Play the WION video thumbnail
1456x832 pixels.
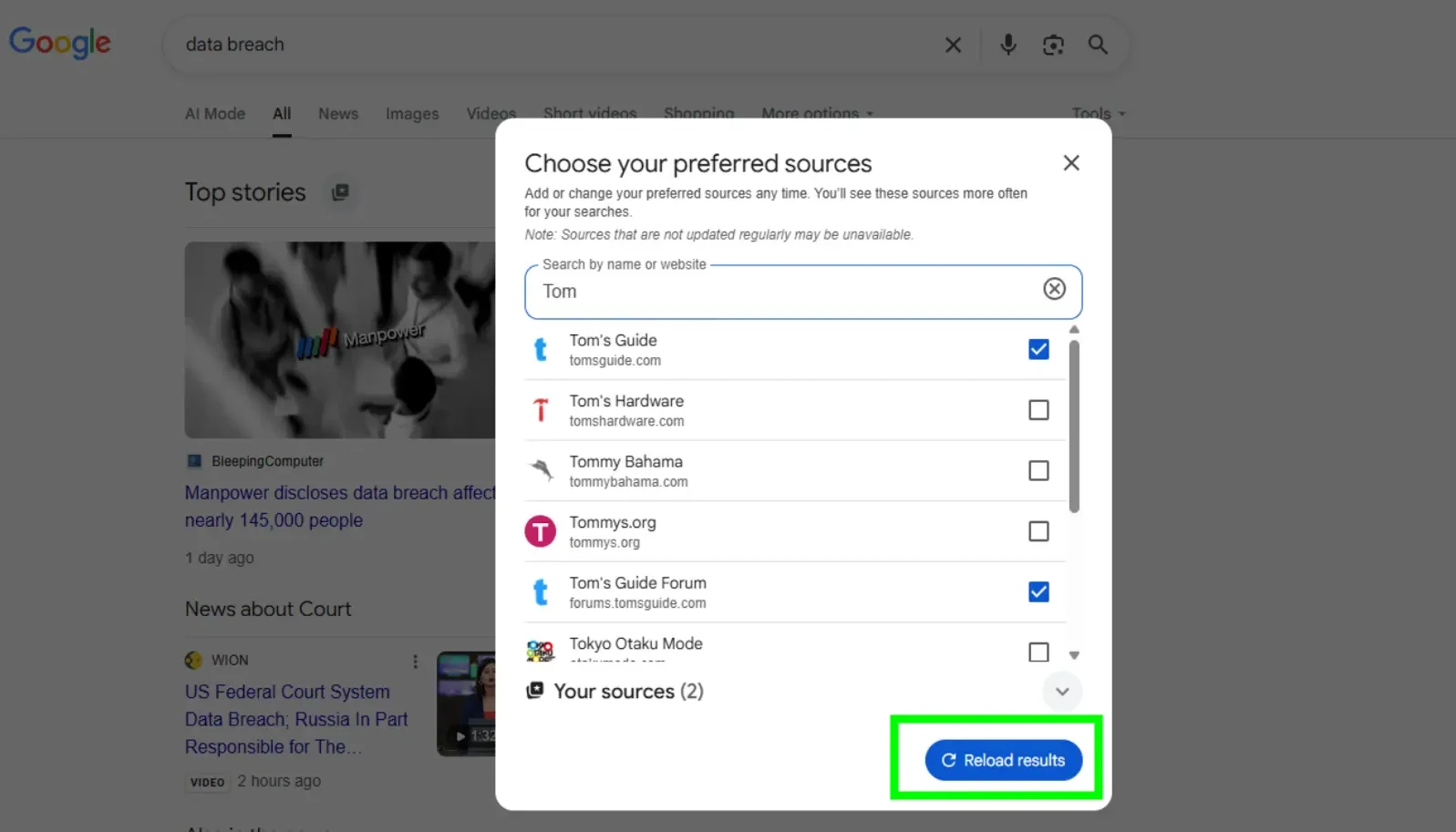click(x=466, y=703)
